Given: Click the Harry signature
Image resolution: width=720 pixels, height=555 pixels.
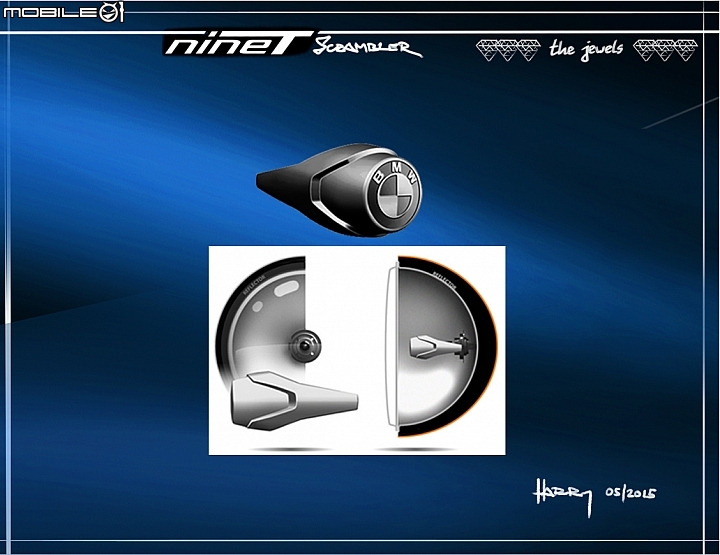Looking at the screenshot, I should pos(562,496).
